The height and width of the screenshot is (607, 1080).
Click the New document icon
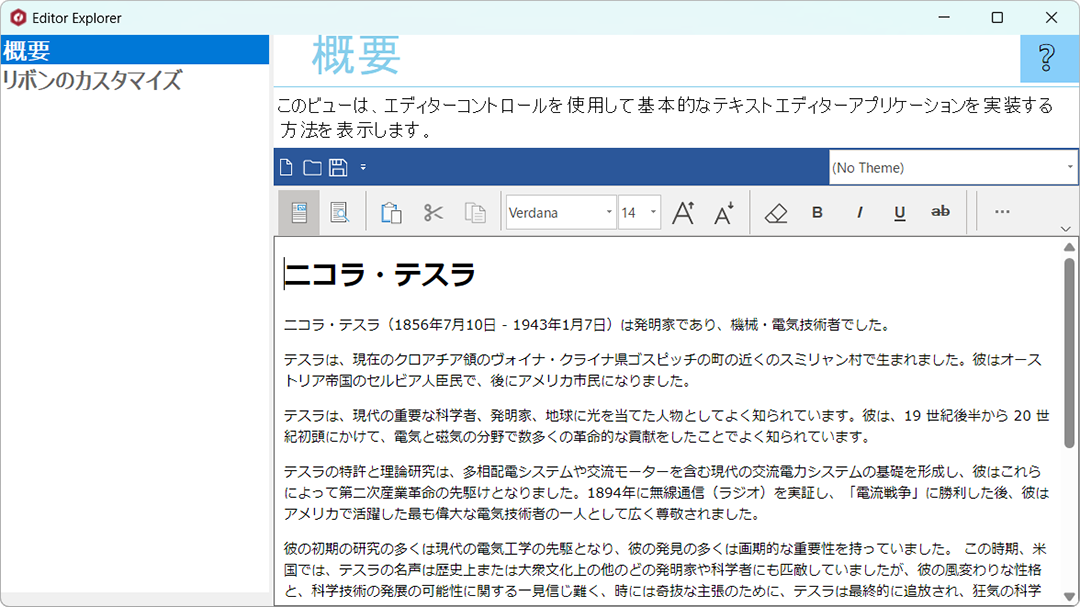click(x=287, y=167)
